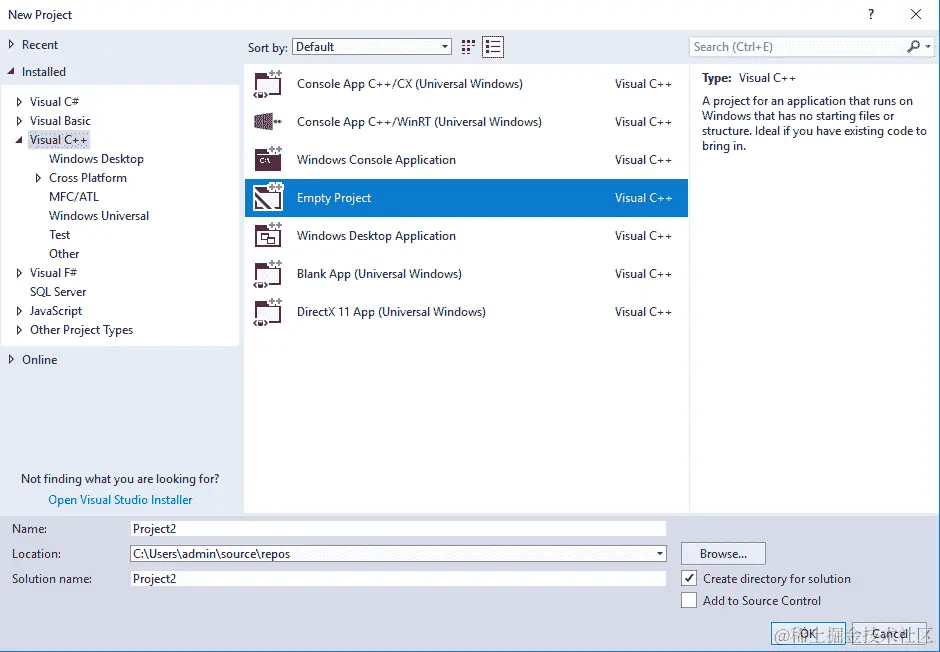This screenshot has width=940, height=652.
Task: Click the Windows Console Application template icon
Action: tap(268, 159)
